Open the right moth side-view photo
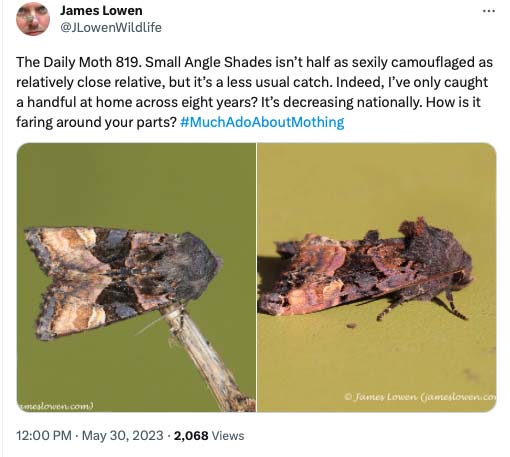 (377, 277)
